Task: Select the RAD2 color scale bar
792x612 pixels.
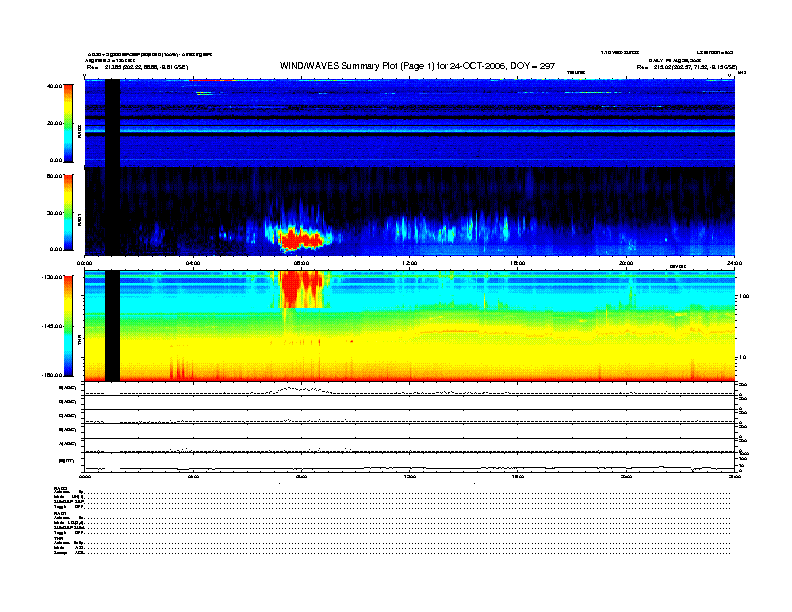Action: tap(68, 123)
